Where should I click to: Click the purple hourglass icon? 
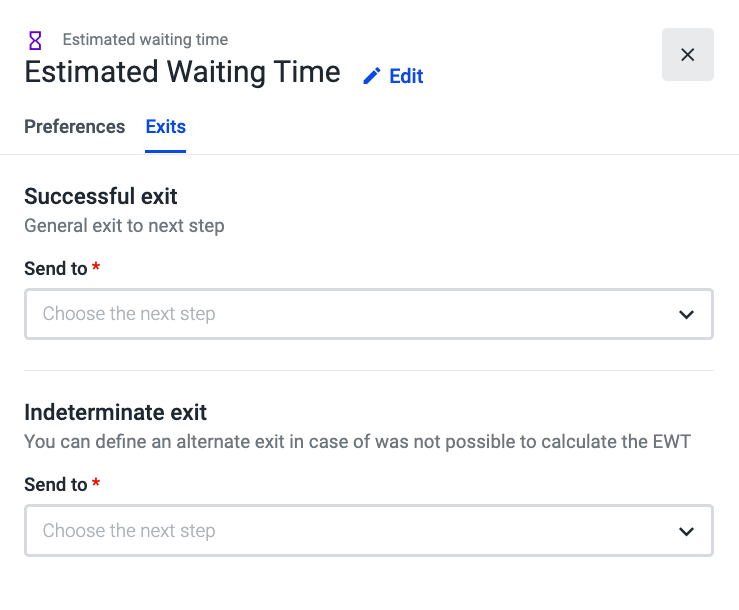(35, 41)
